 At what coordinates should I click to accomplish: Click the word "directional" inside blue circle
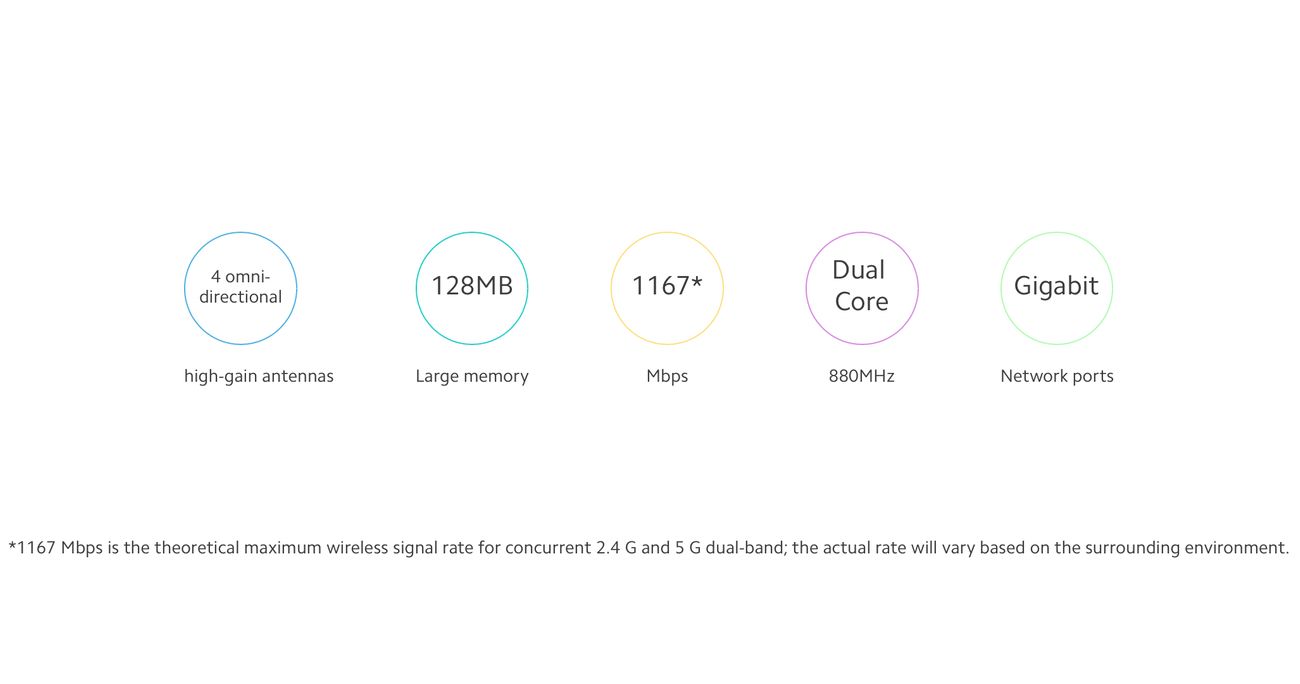click(x=240, y=297)
